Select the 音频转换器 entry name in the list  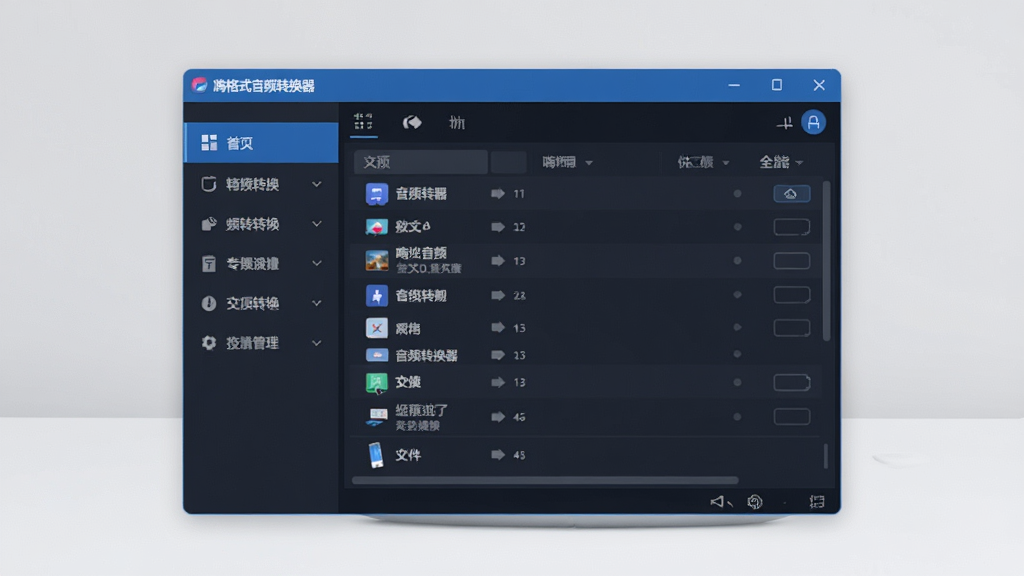(x=426, y=355)
